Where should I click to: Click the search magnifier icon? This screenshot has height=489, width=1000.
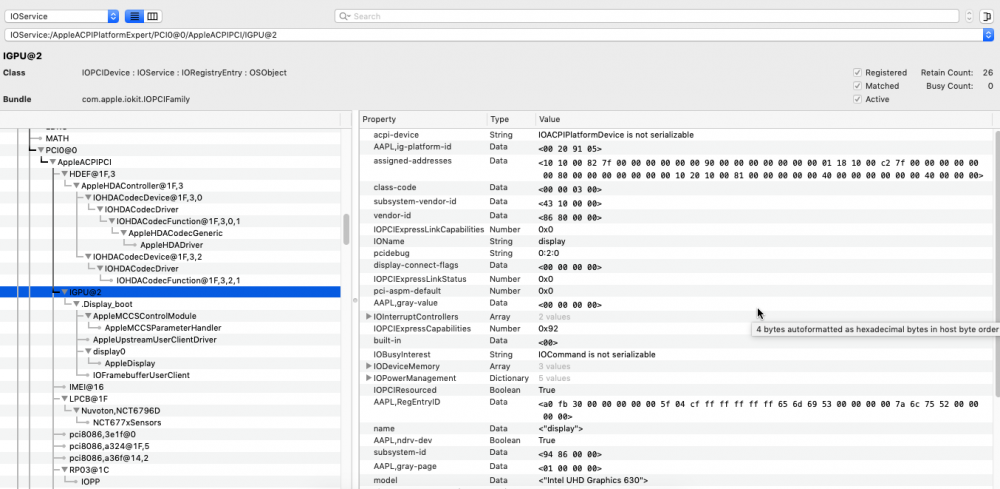point(344,16)
